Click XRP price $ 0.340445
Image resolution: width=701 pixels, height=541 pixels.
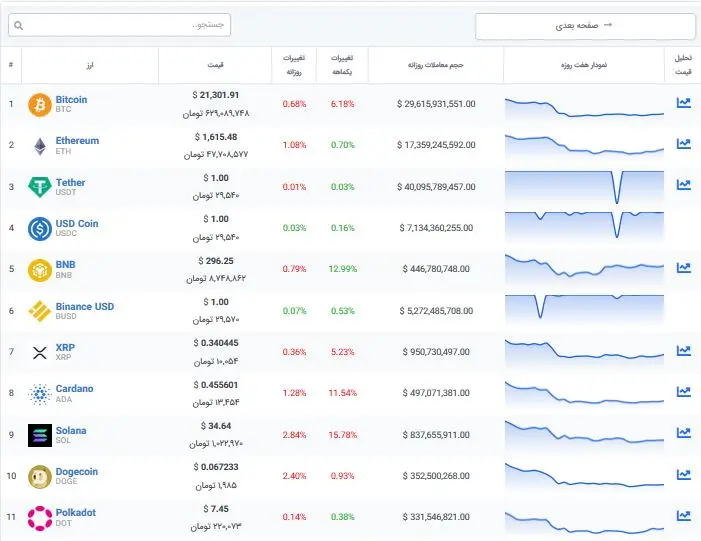[x=215, y=343]
